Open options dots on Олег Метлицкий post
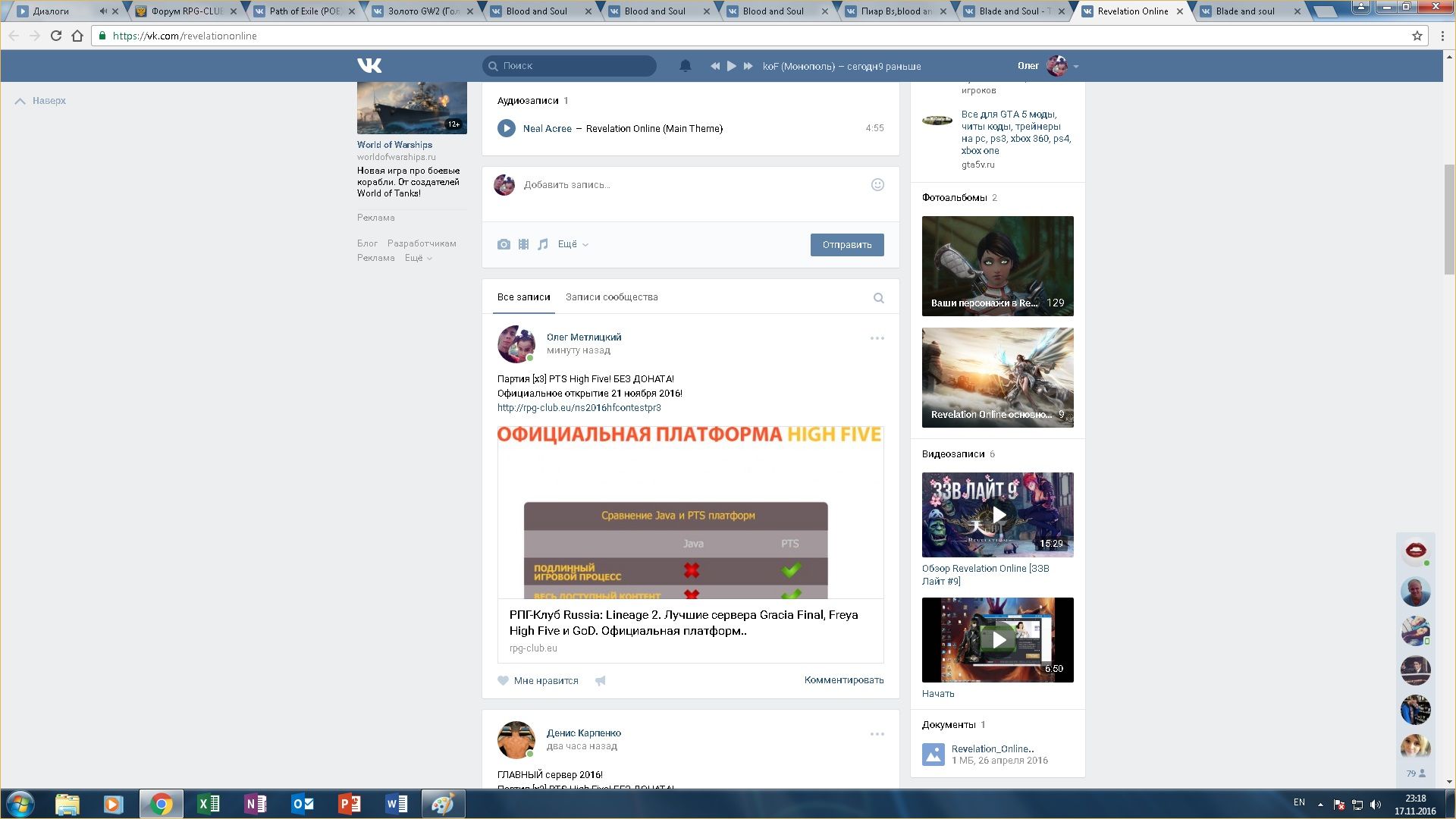This screenshot has width=1456, height=819. (877, 338)
